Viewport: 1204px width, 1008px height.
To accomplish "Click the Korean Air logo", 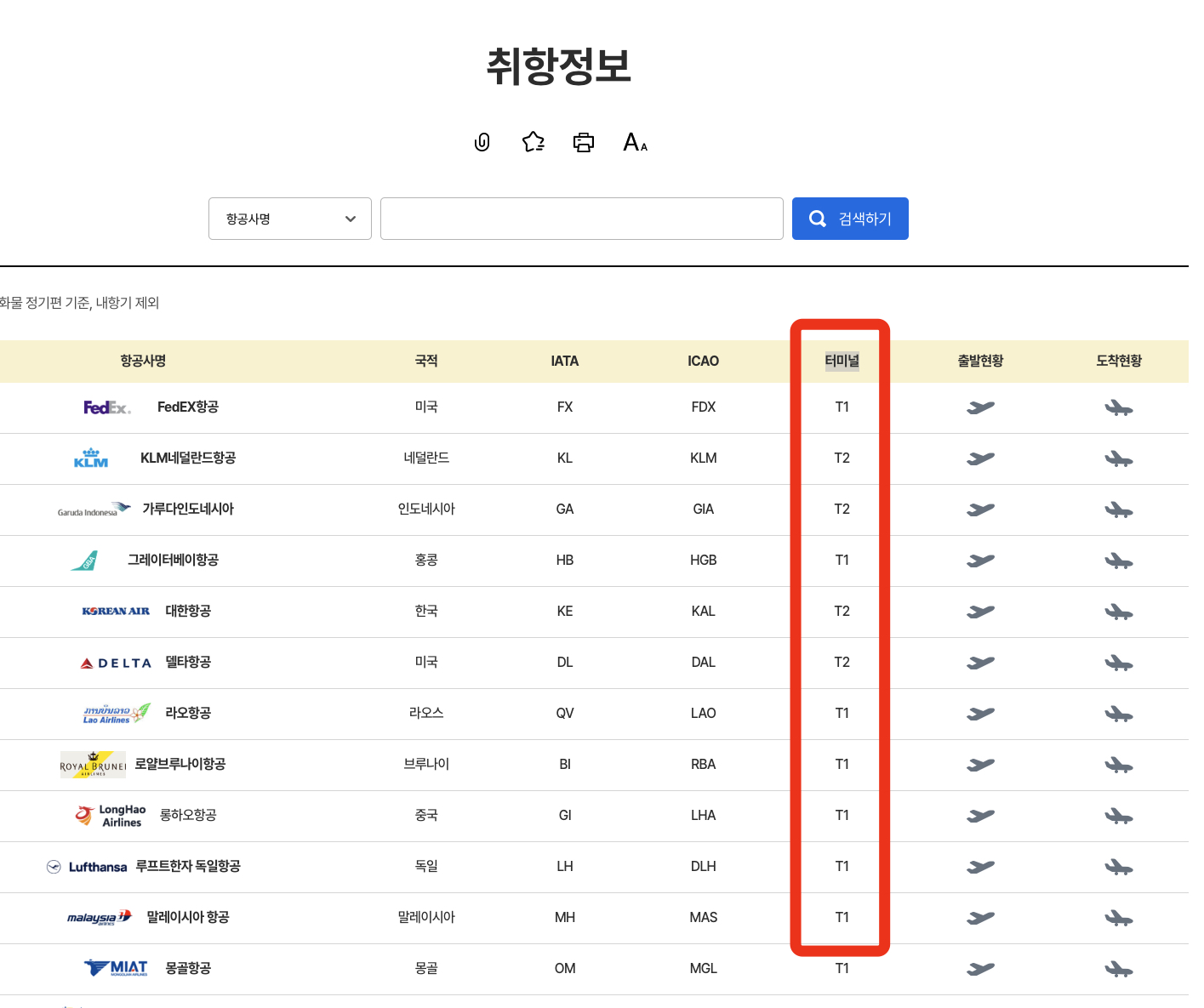I will pyautogui.click(x=117, y=611).
